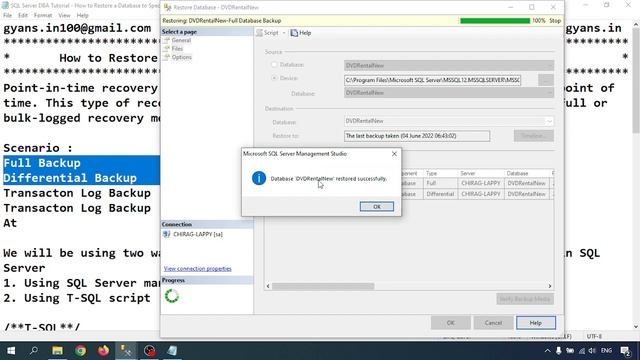Viewport: 640px width, 360px height.
Task: Click the dialog's bottom OK button
Action: 450,323
